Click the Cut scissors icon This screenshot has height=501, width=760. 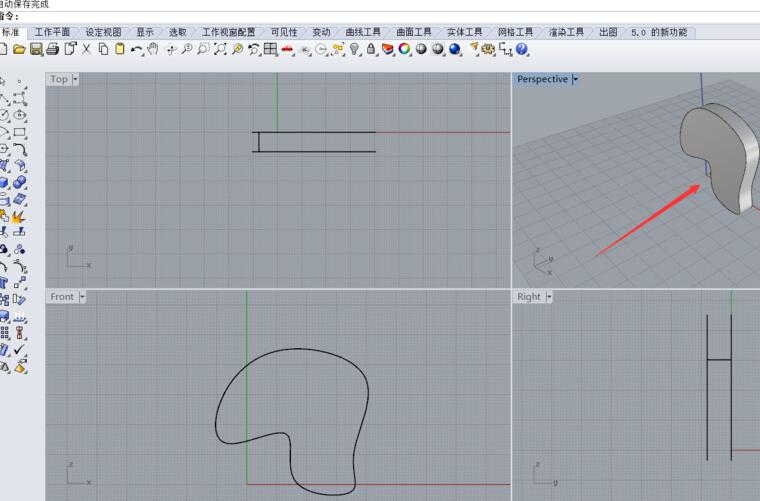click(x=87, y=49)
